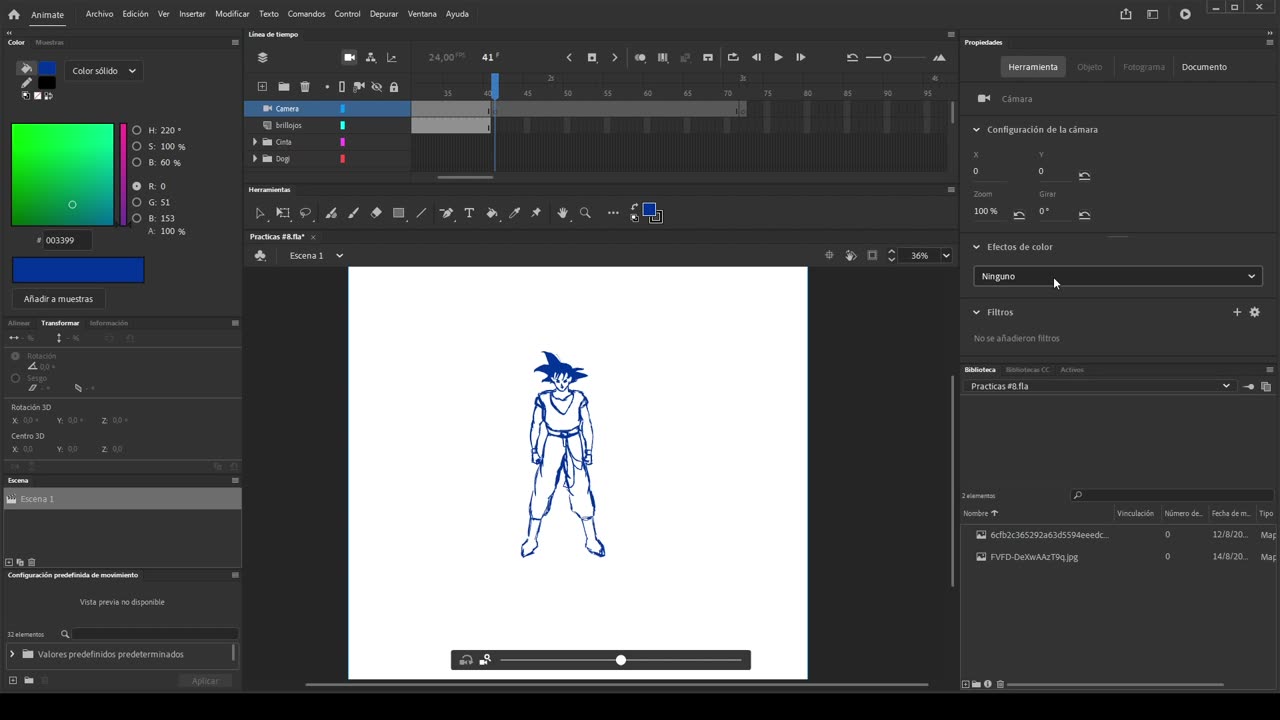
Task: Open the edit toolbar three-dots menu
Action: click(613, 213)
